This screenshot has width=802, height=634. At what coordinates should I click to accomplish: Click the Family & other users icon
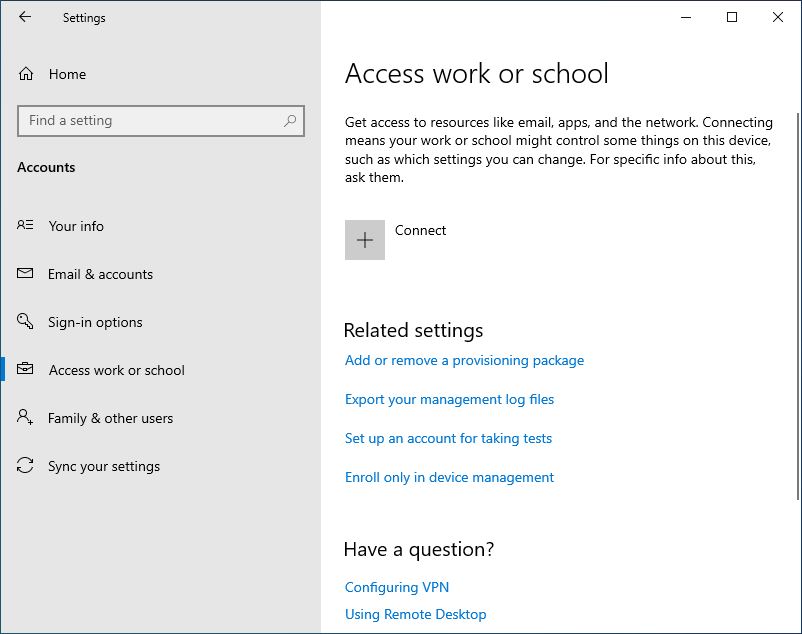tap(25, 418)
